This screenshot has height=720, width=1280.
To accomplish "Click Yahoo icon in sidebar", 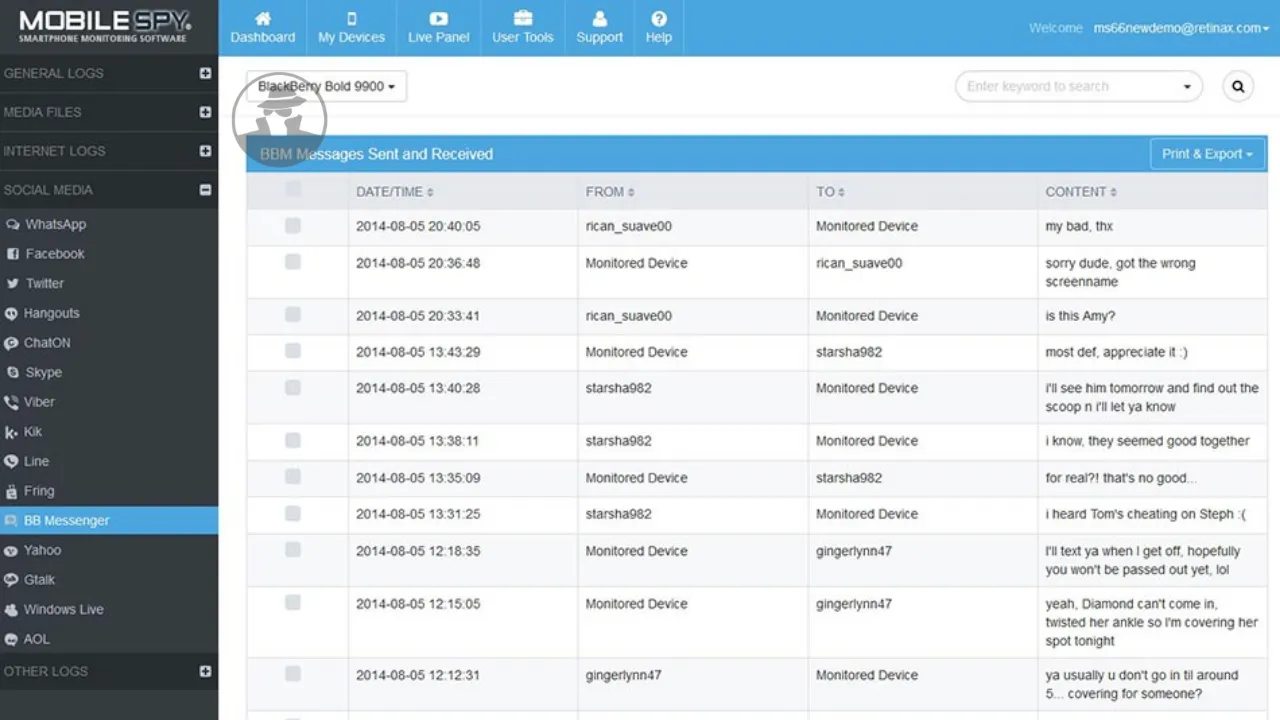I will click(x=12, y=550).
